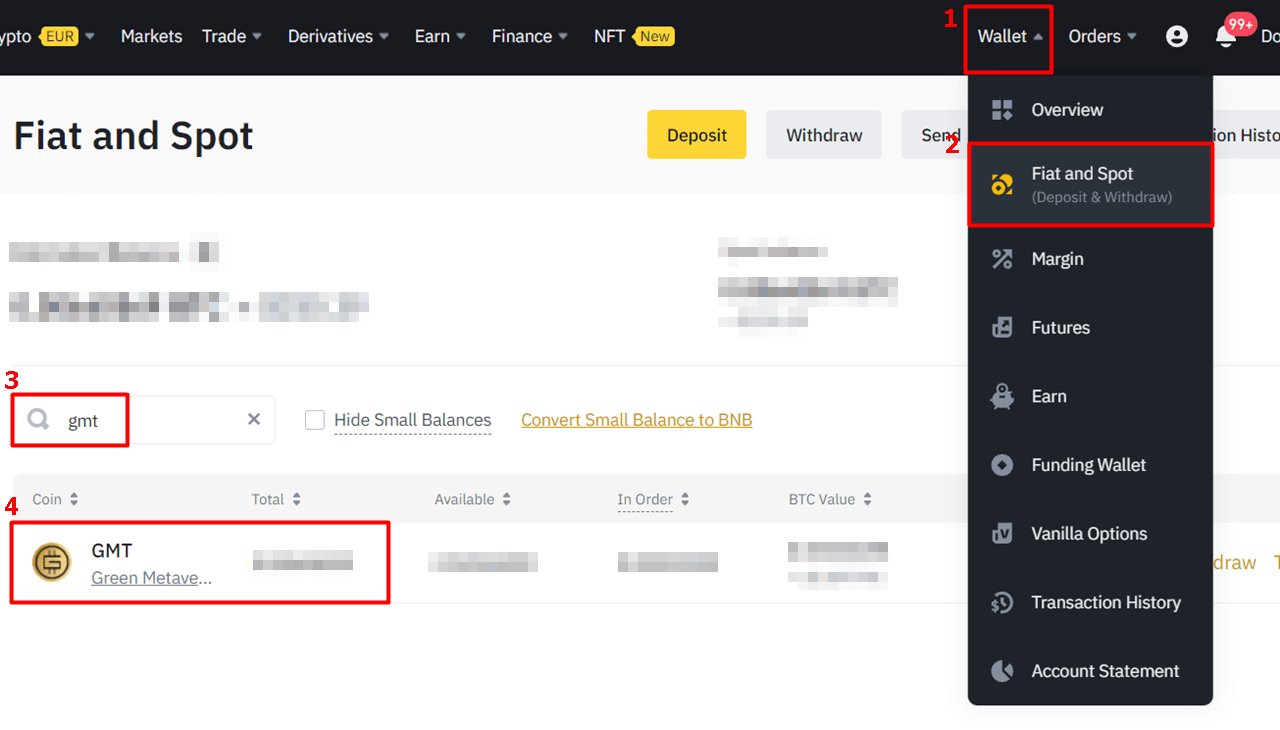Screen dimensions: 1280x730
Task: Click the Futures wallet icon
Action: (x=1001, y=327)
